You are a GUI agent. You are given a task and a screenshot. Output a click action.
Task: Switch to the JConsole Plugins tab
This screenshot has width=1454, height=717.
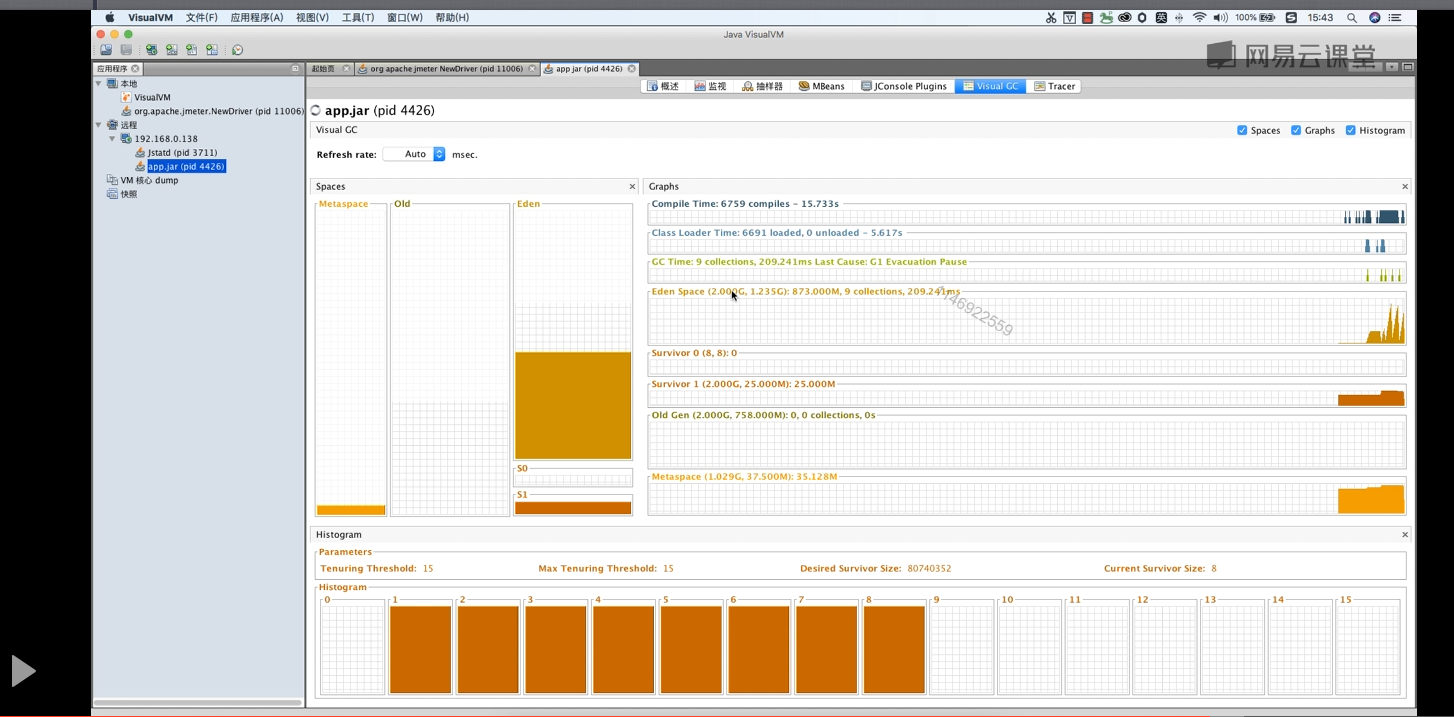tap(905, 86)
